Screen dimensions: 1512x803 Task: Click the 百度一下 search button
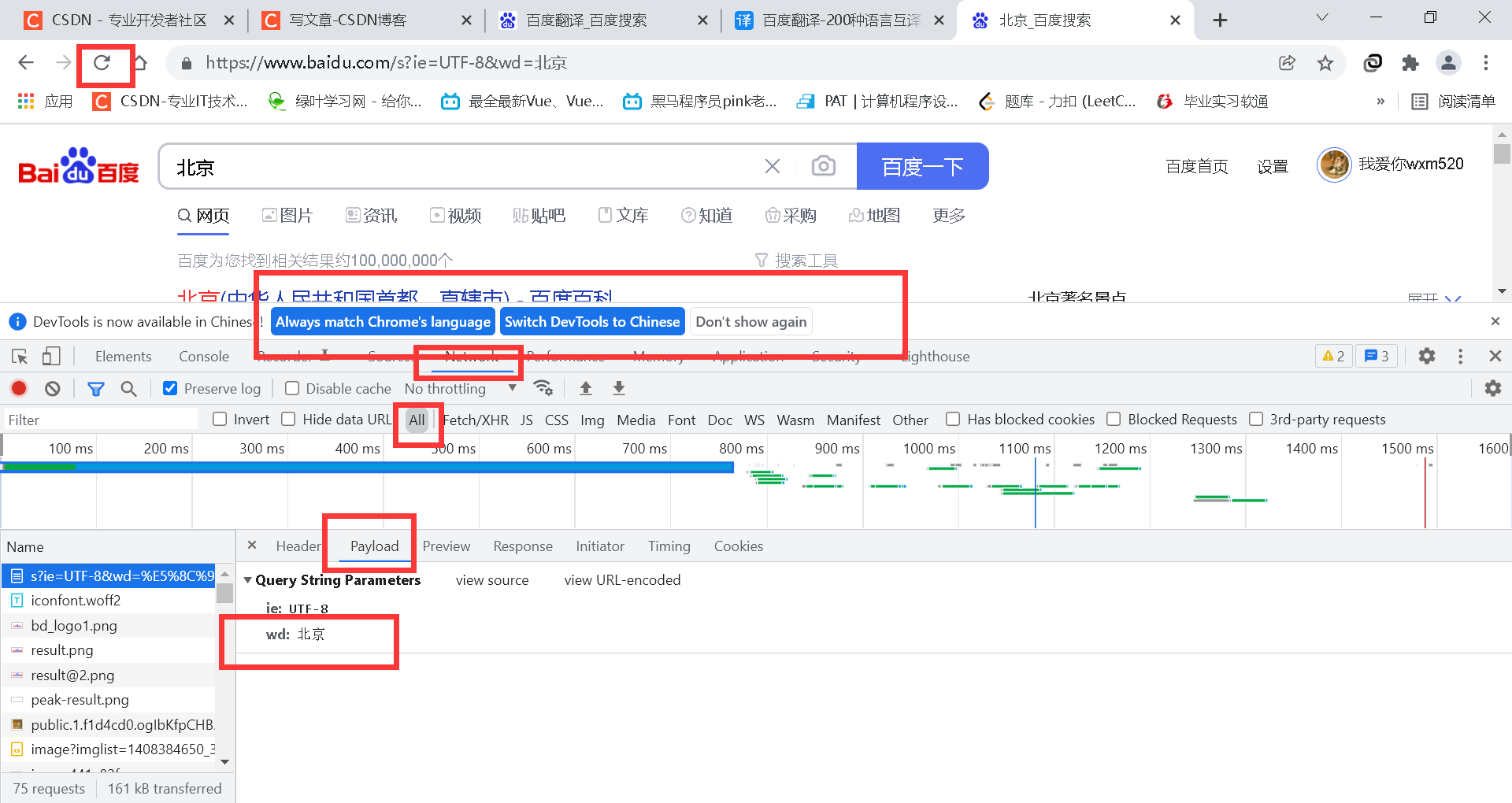pyautogui.click(x=922, y=166)
